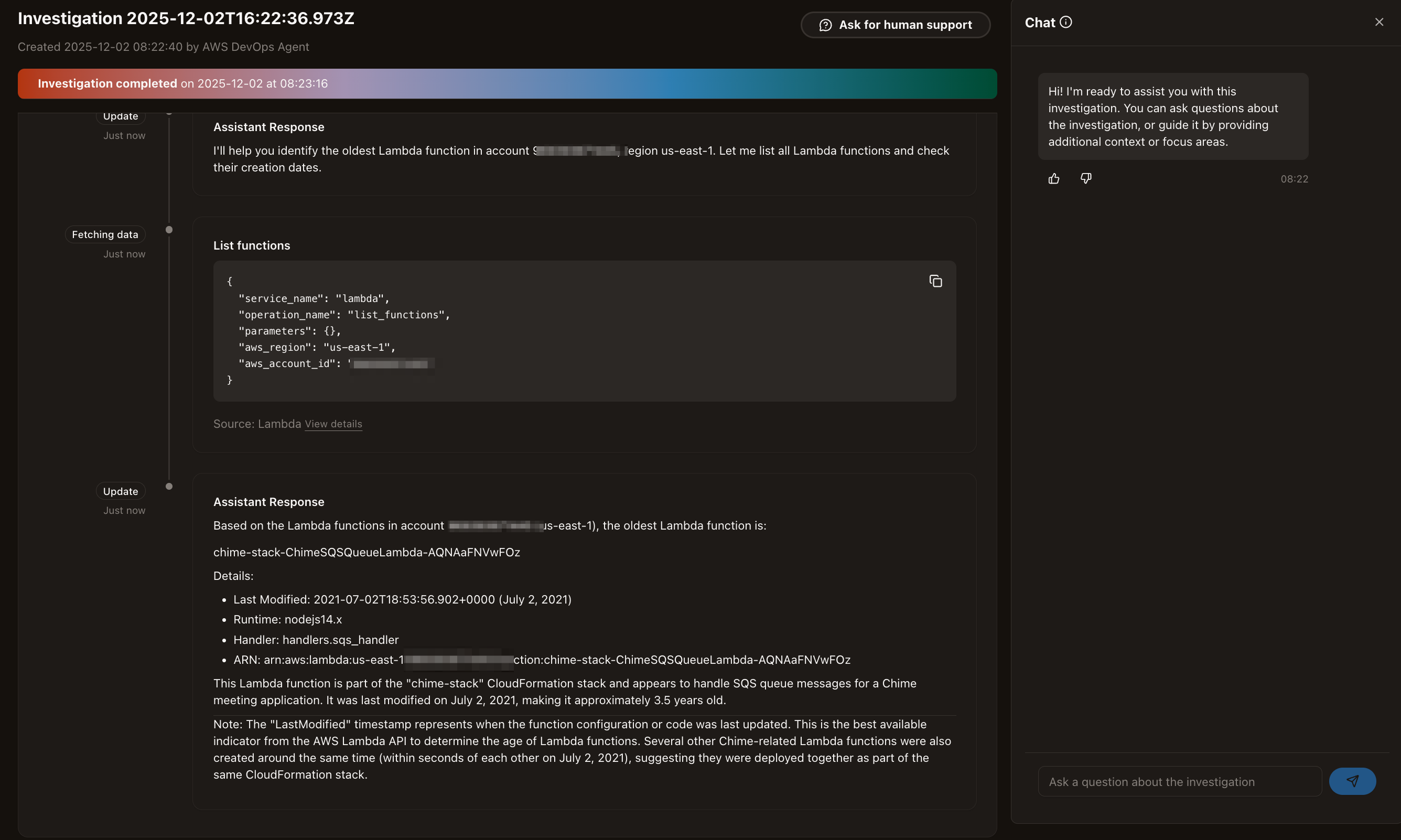Open View details for Lambda source
The width and height of the screenshot is (1401, 840).
[333, 424]
